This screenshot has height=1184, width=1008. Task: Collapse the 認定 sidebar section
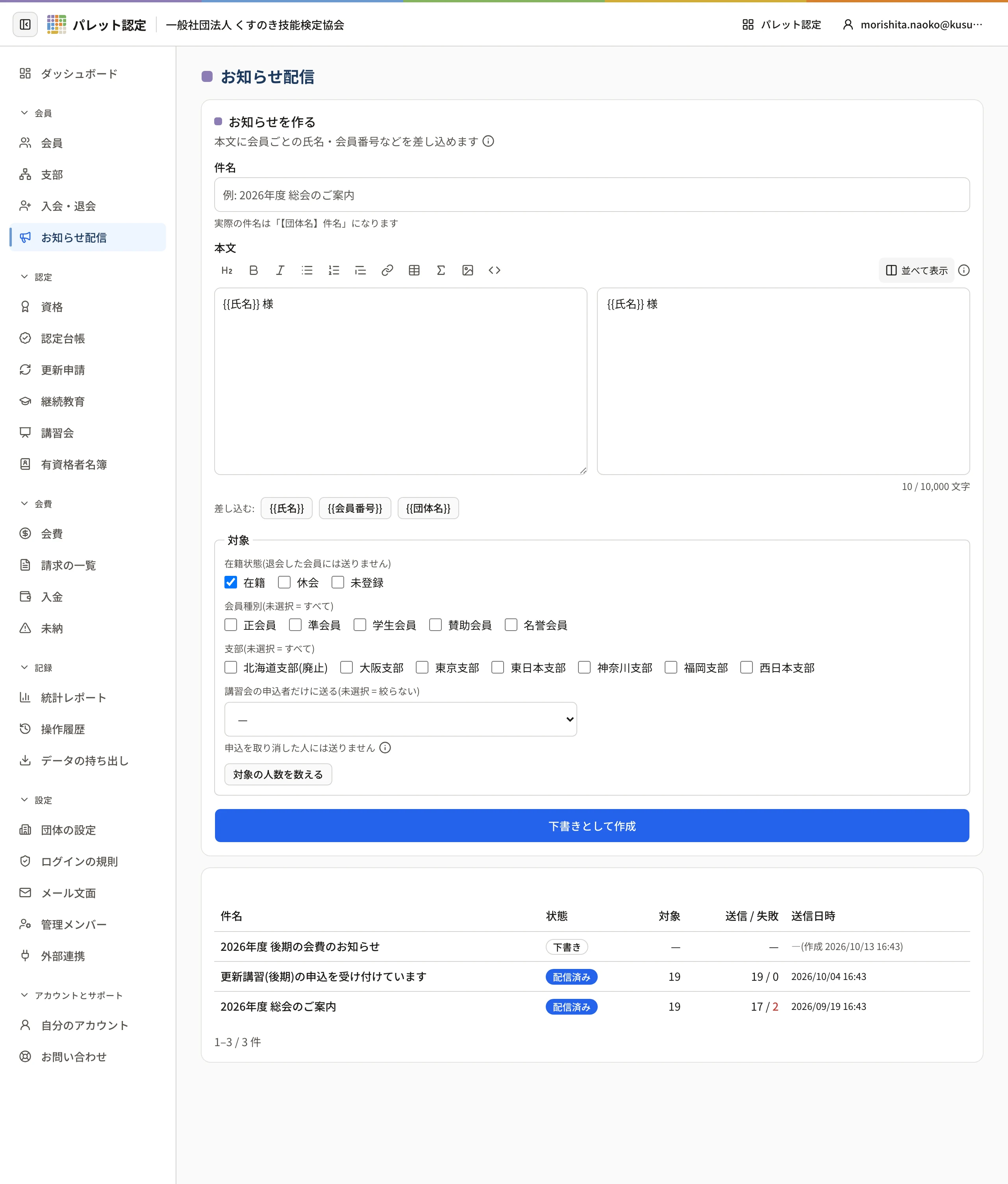37,277
